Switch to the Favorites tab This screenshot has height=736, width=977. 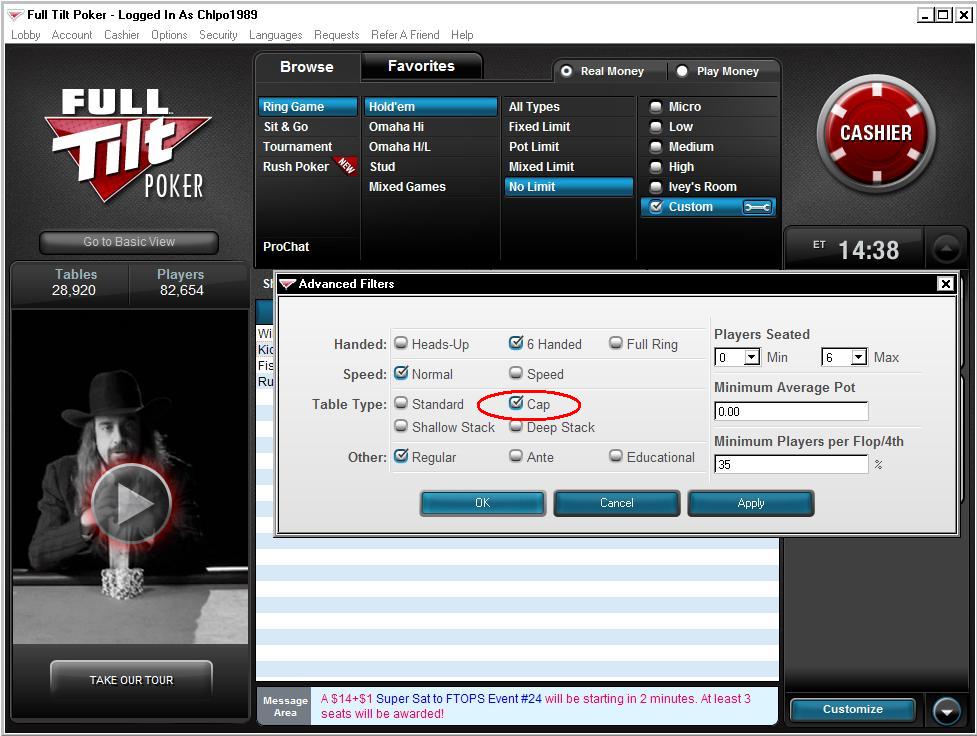tap(421, 66)
